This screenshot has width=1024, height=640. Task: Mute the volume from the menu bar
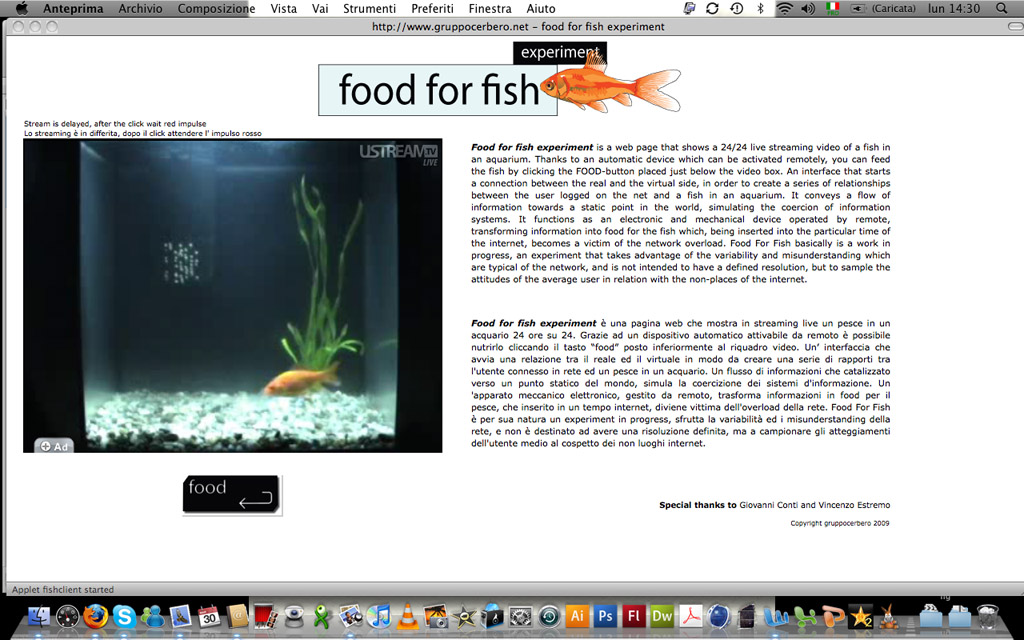tap(807, 8)
